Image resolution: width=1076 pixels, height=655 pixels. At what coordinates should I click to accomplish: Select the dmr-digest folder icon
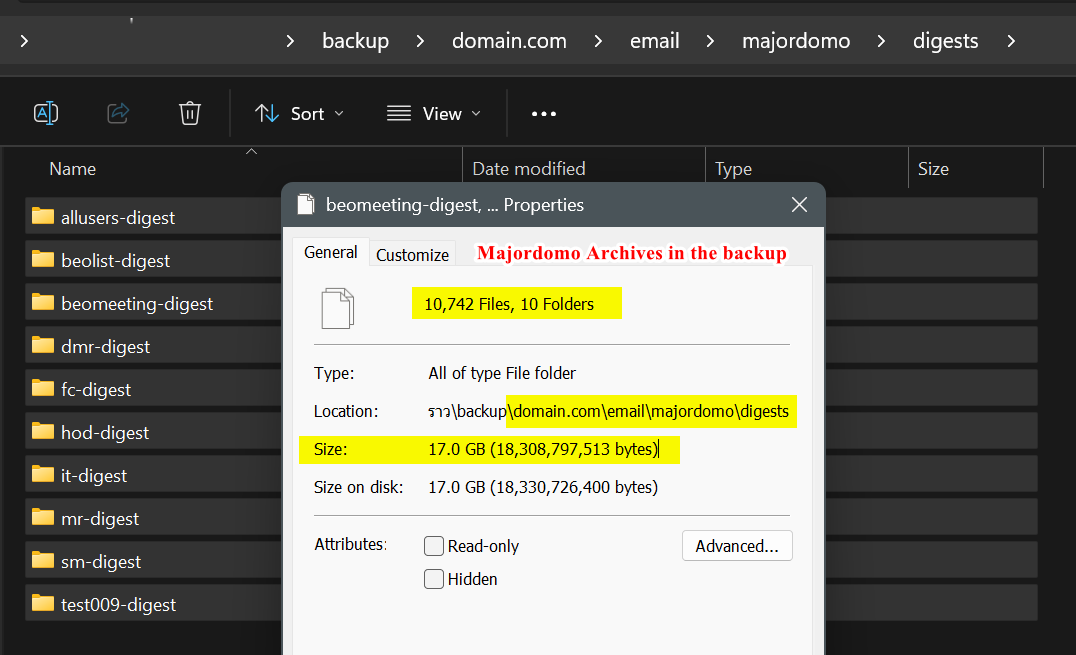pyautogui.click(x=43, y=345)
